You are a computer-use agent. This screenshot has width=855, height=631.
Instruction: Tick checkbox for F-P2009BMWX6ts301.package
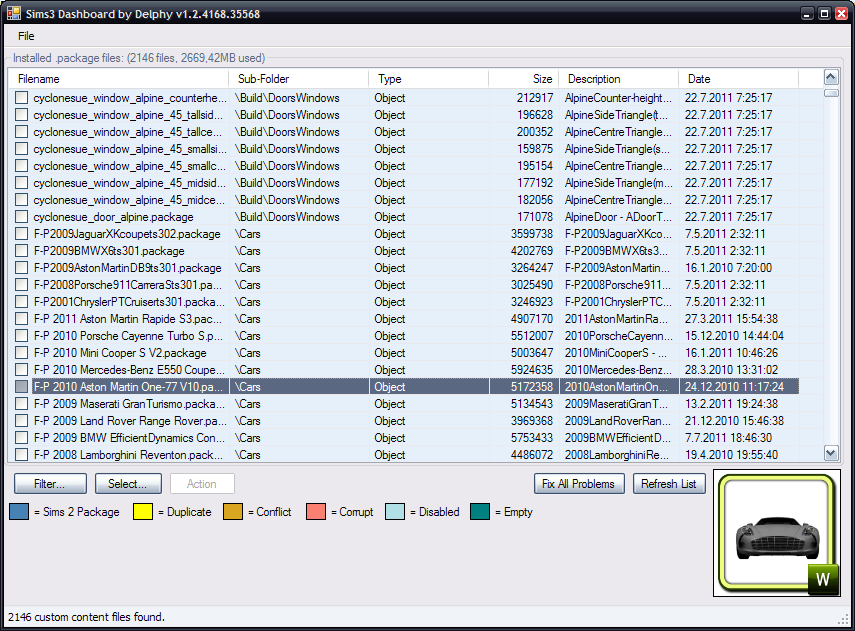(x=21, y=251)
